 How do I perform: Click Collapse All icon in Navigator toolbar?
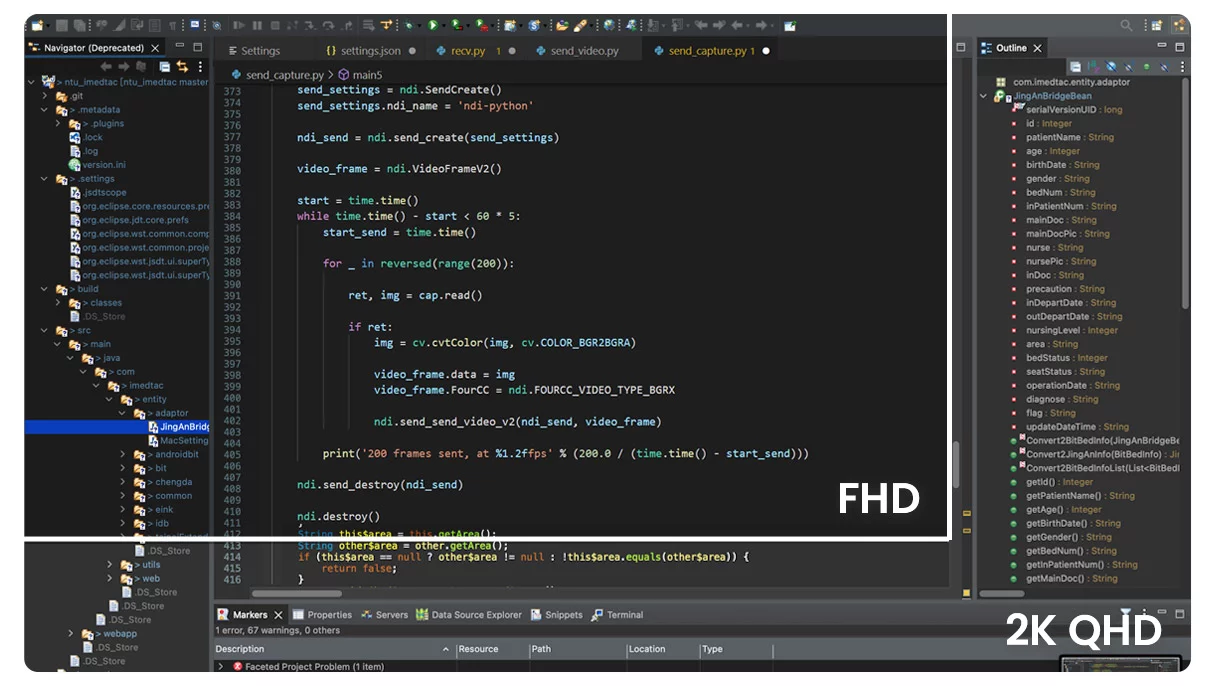164,66
